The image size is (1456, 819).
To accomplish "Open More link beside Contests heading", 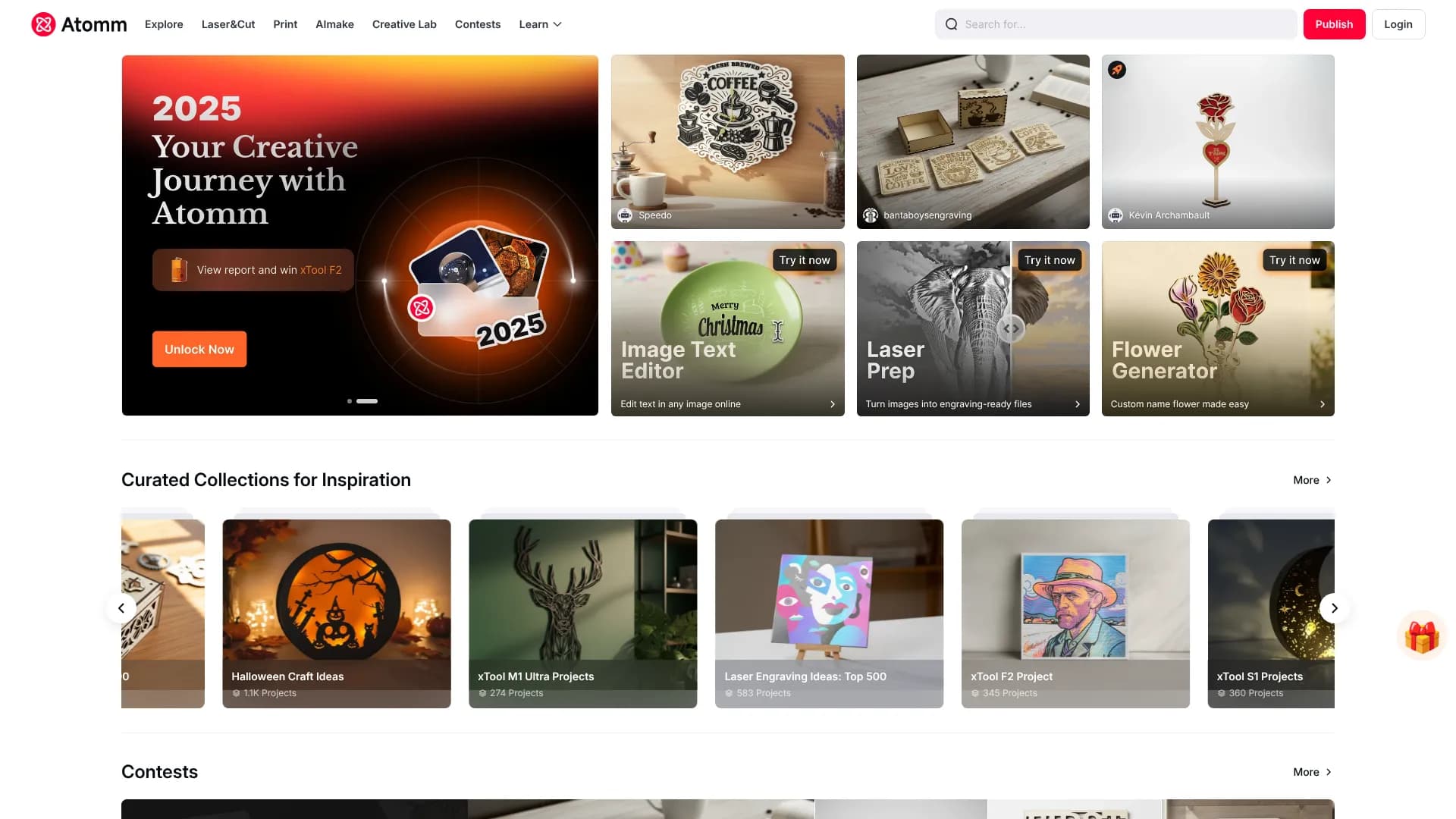I will click(1313, 772).
